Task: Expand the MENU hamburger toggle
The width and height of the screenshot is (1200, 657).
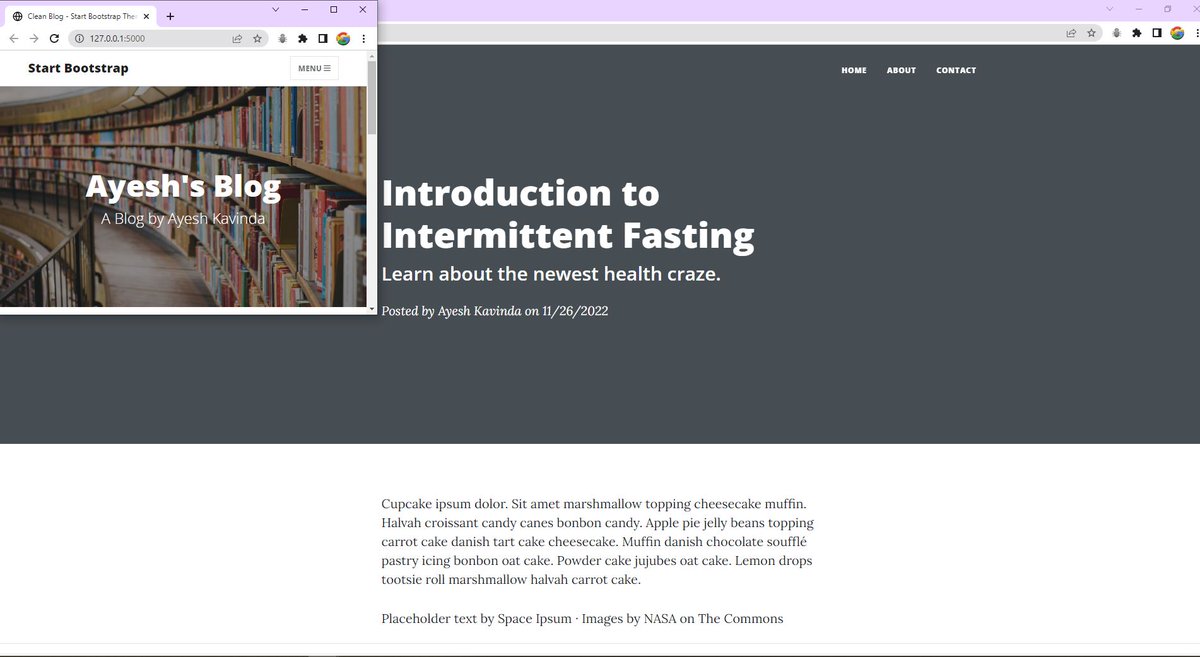Action: 314,68
